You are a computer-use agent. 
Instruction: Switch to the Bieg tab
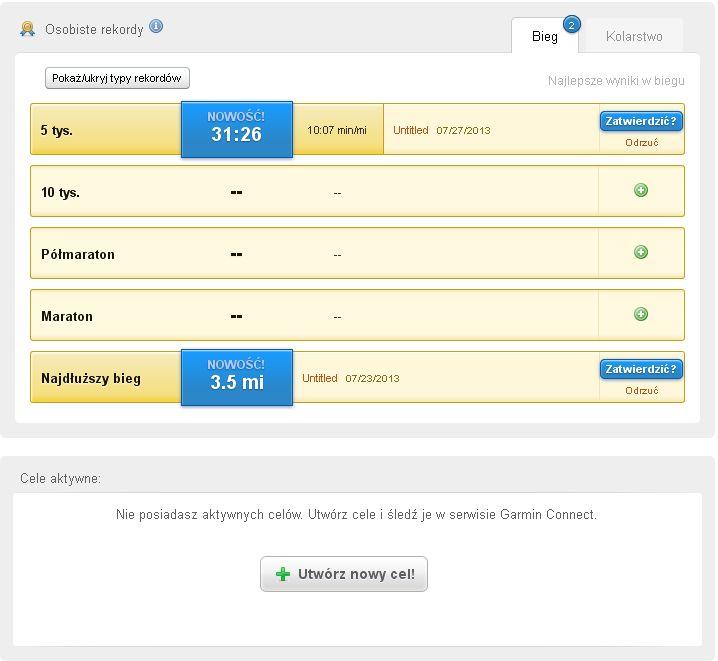pos(544,37)
